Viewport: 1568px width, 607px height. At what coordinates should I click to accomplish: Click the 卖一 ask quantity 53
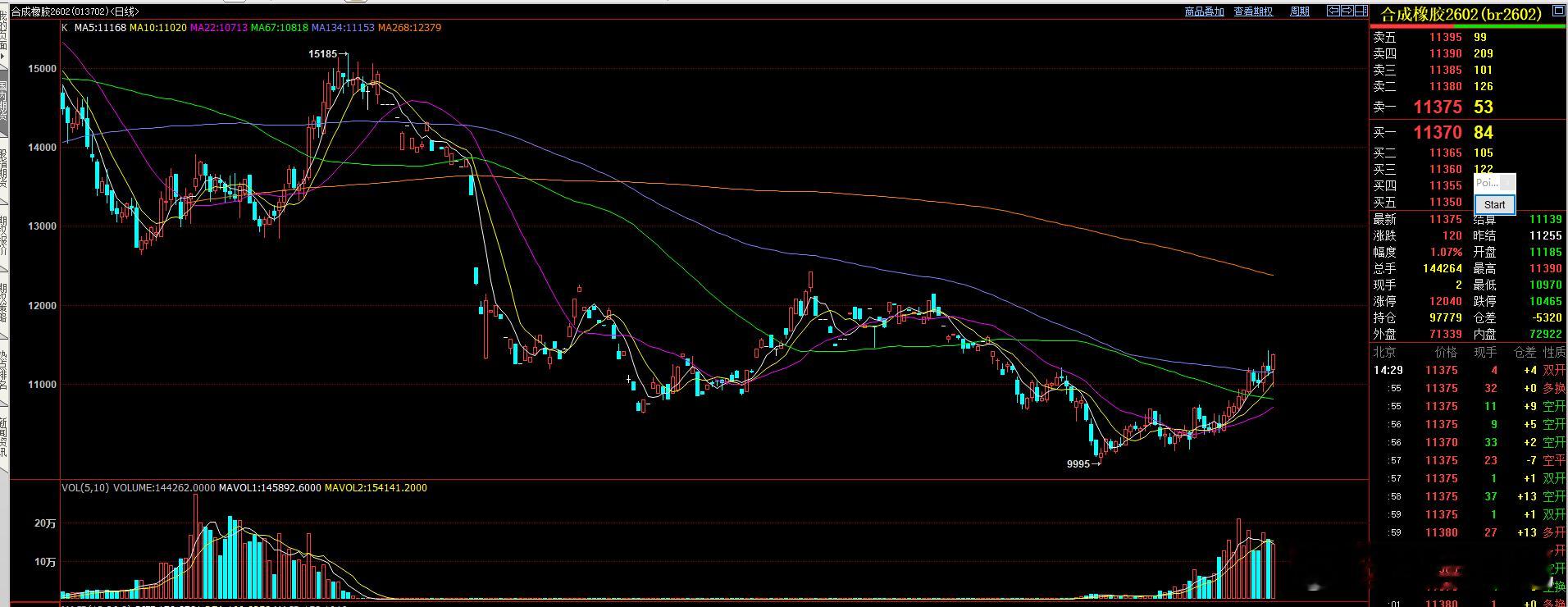(1484, 107)
